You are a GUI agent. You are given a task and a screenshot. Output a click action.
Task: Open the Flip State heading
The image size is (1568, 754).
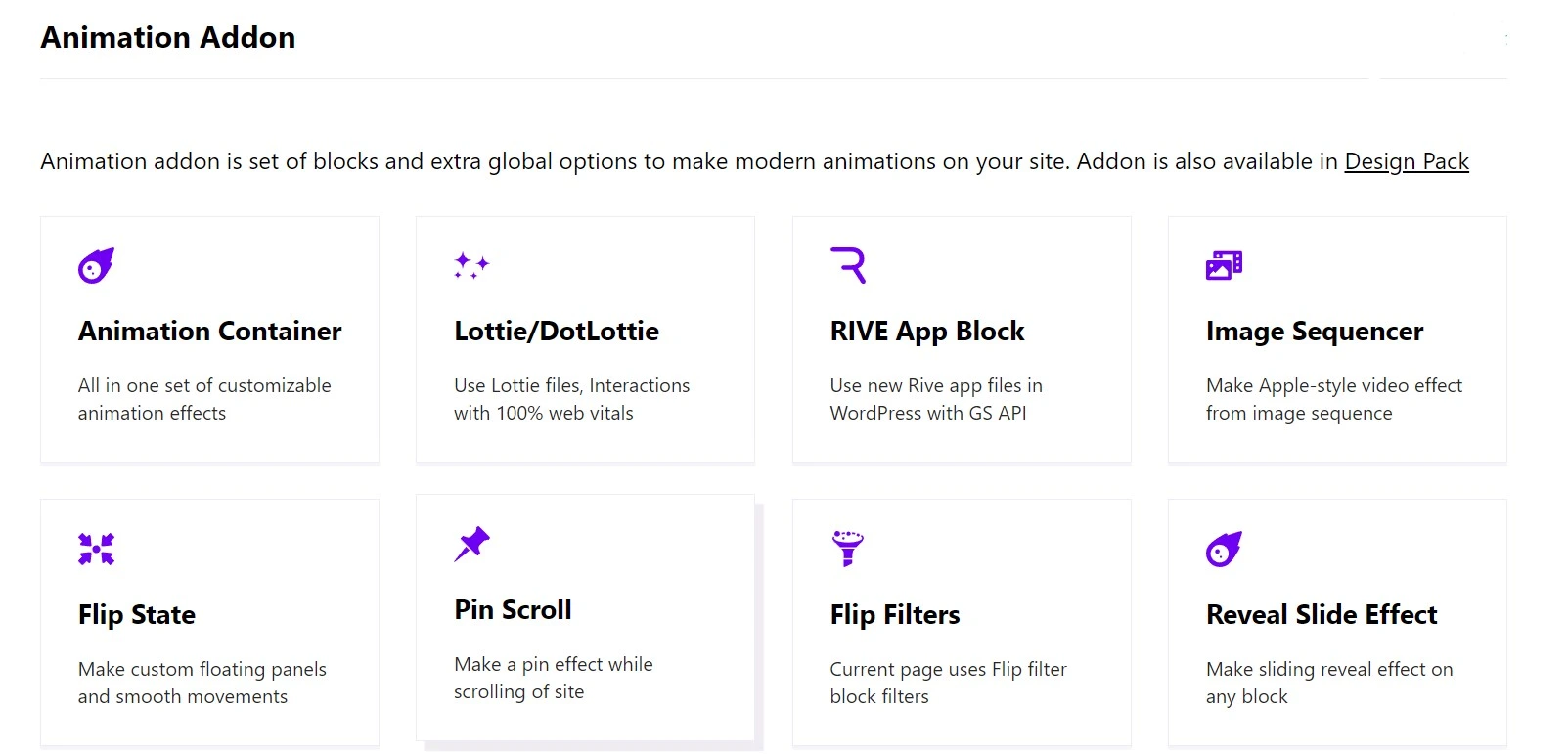coord(137,615)
